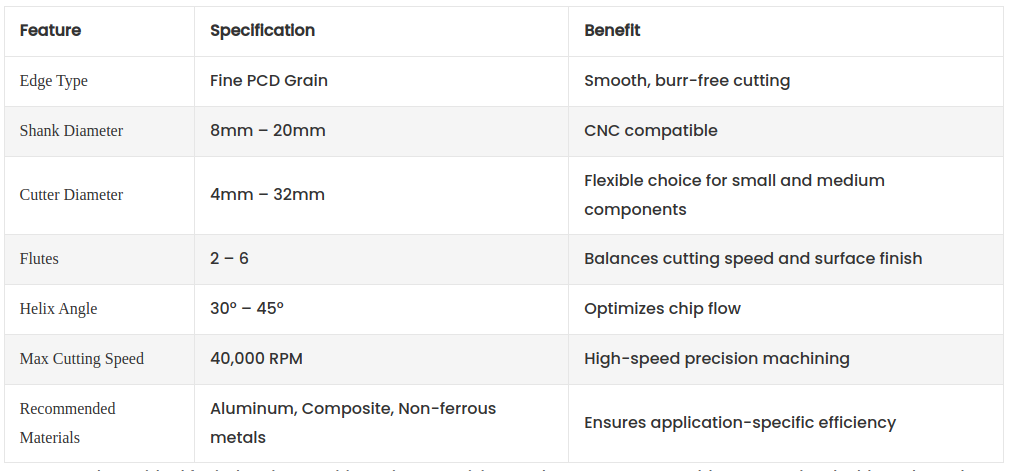Image resolution: width=1010 pixels, height=471 pixels.
Task: Click the 4mm – 32mm specification
Action: point(267,195)
